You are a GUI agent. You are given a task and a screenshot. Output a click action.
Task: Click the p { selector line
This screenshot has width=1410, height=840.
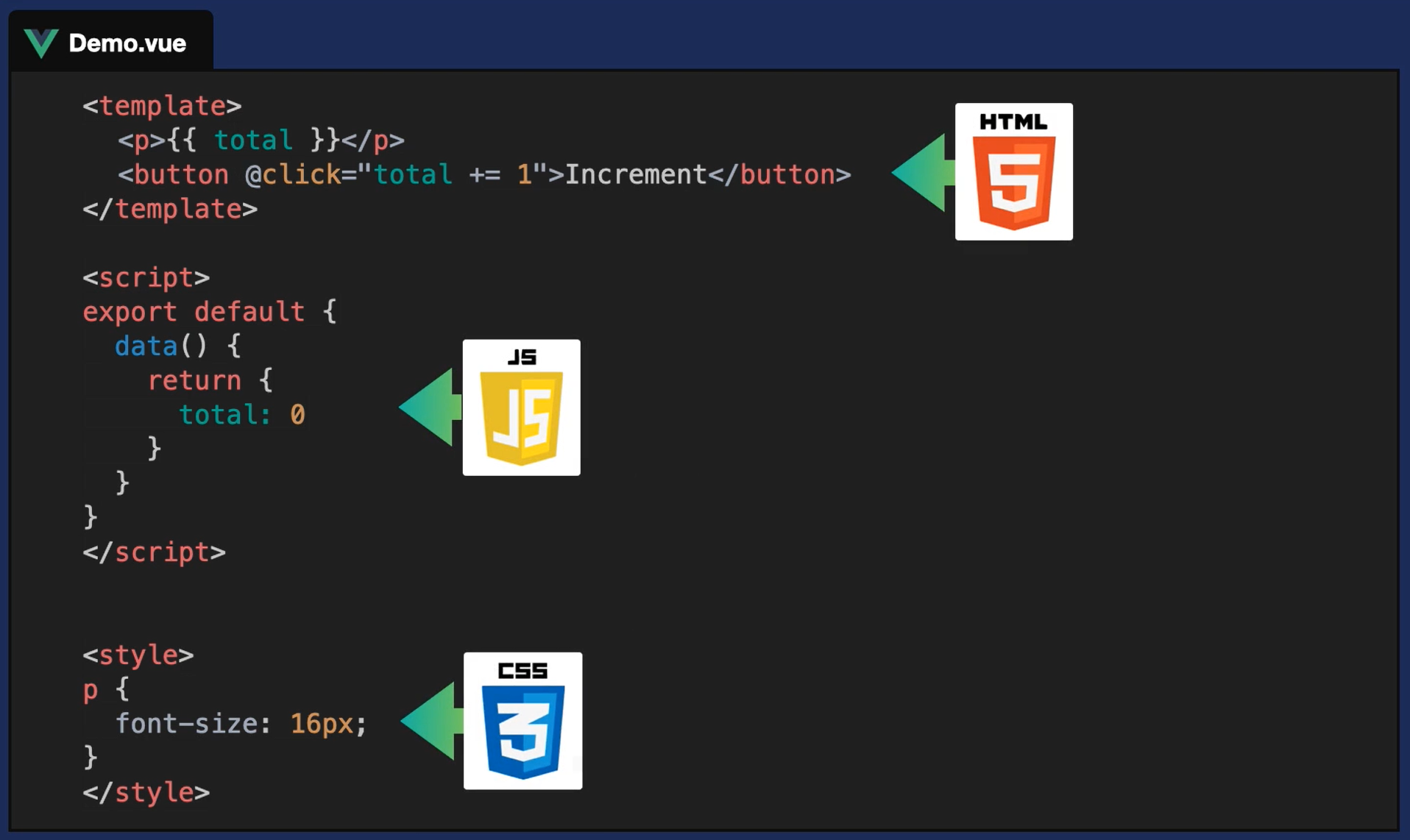click(x=106, y=689)
